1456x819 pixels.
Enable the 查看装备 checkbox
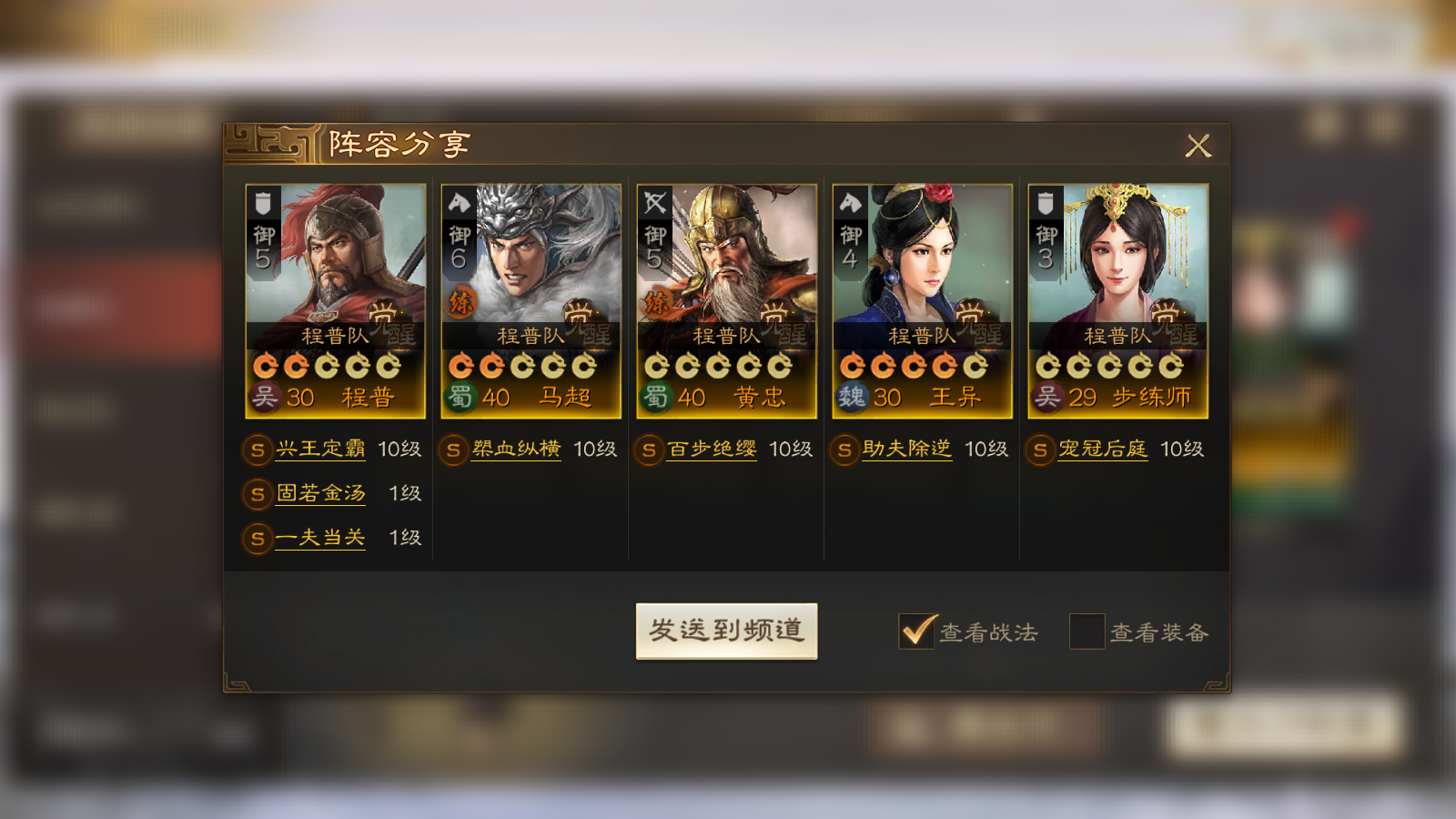(1087, 631)
